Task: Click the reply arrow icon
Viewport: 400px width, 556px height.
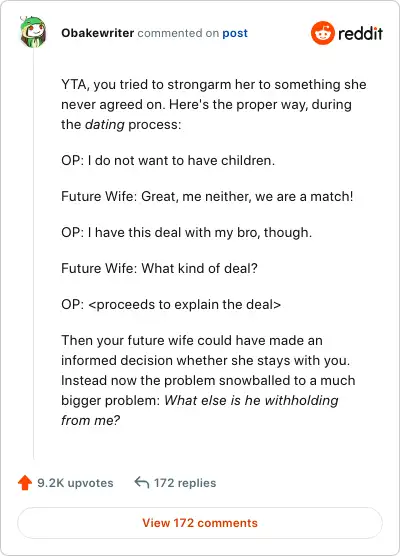Action: tap(141, 482)
